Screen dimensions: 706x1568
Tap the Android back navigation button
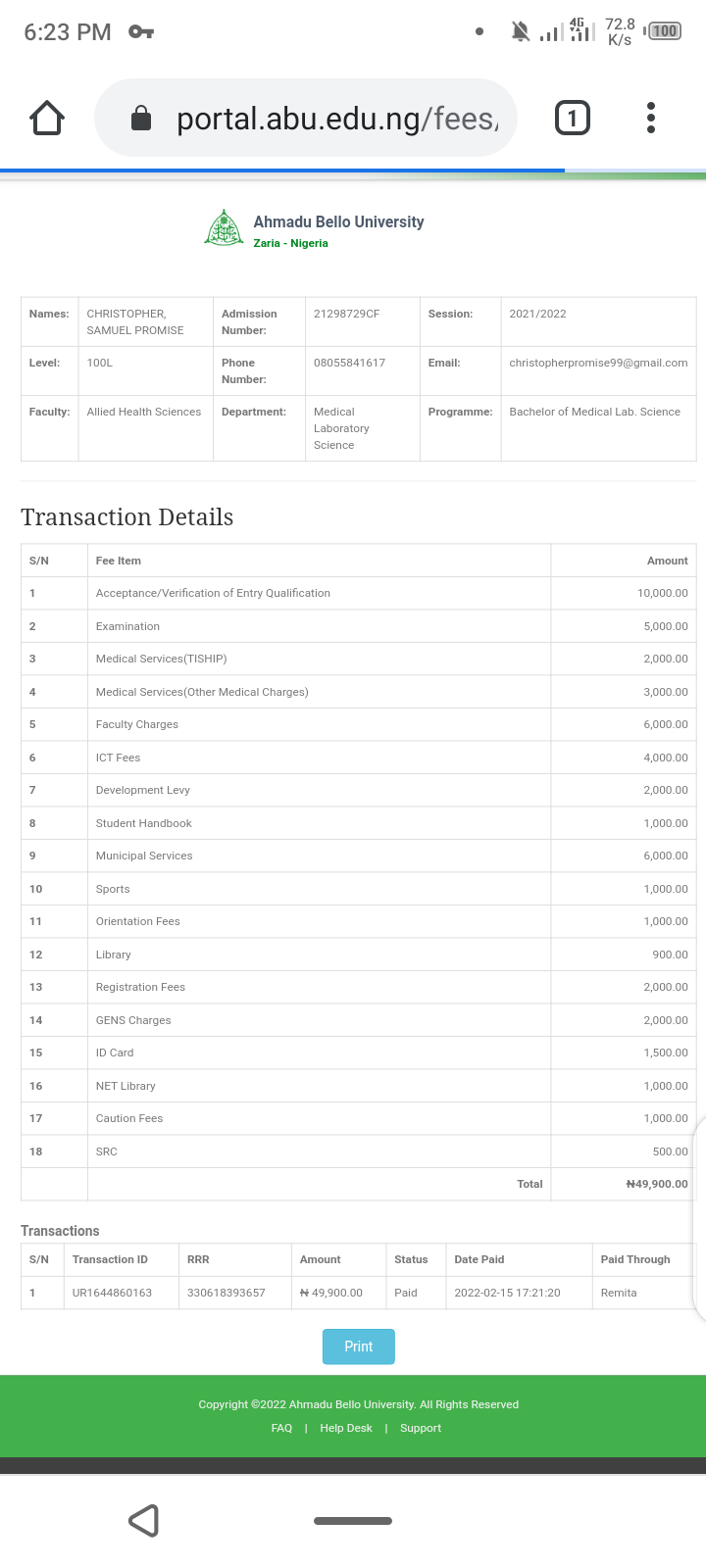[x=143, y=1521]
